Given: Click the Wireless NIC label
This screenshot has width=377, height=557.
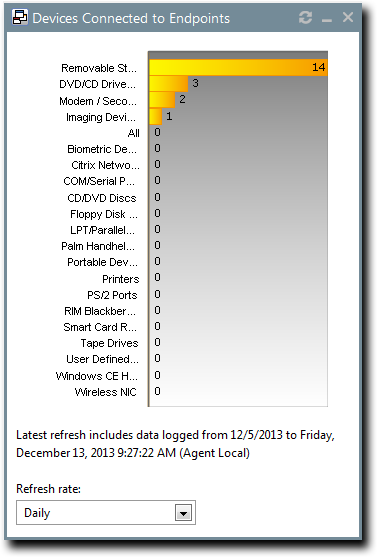Looking at the screenshot, I should (106, 392).
